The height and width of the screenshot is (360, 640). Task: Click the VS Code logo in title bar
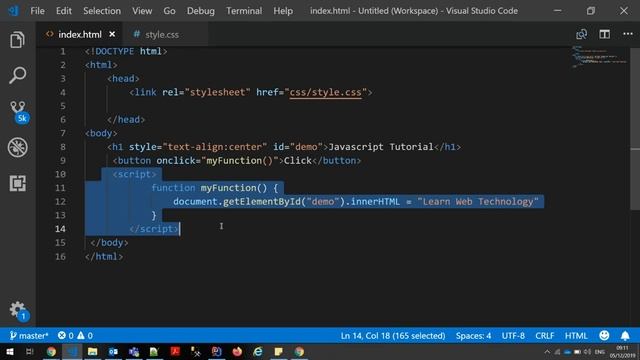coord(13,11)
